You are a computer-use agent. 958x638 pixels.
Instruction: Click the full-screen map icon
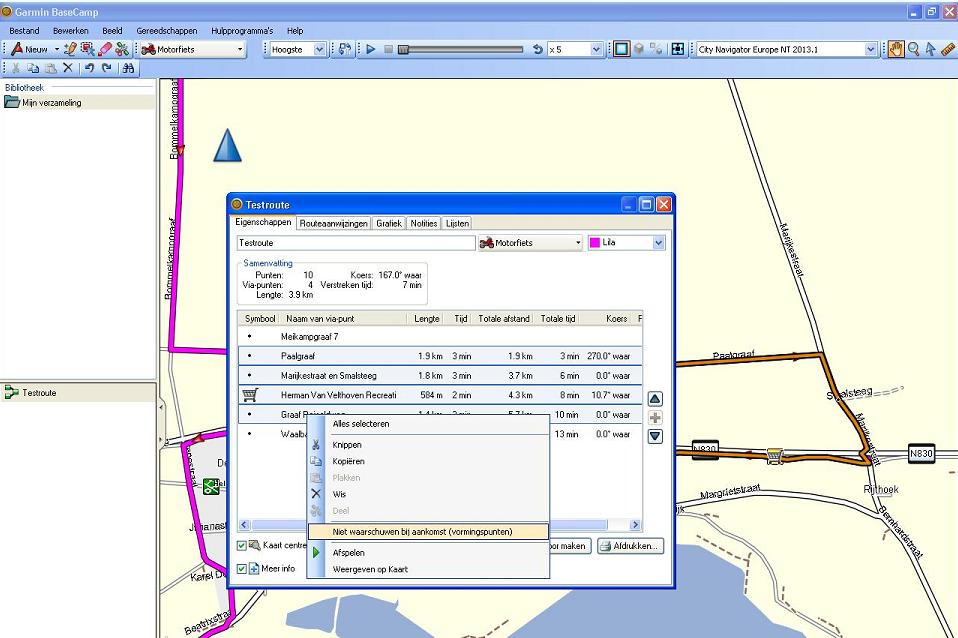click(x=678, y=50)
